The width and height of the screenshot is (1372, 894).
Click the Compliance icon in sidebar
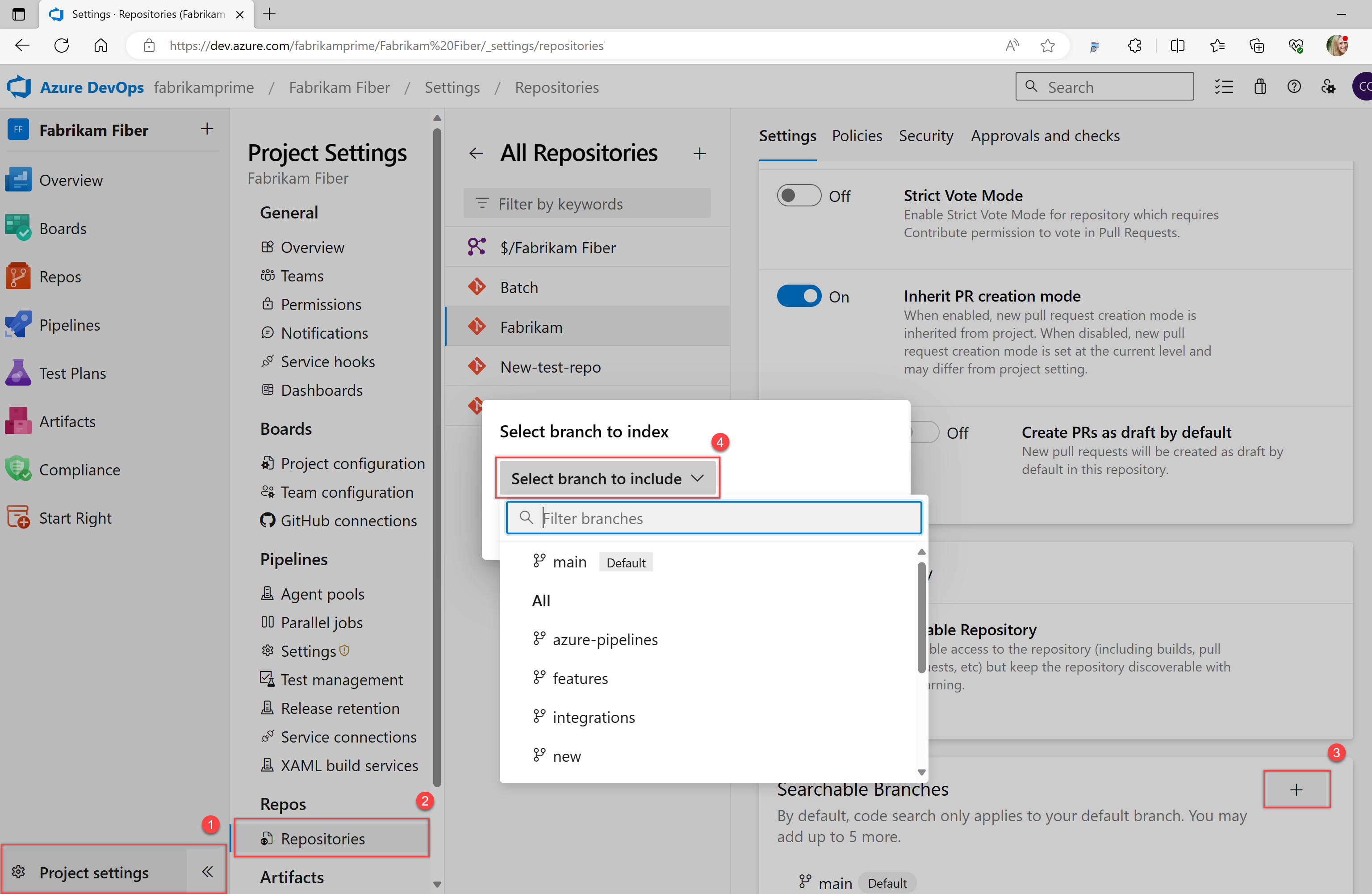[17, 469]
